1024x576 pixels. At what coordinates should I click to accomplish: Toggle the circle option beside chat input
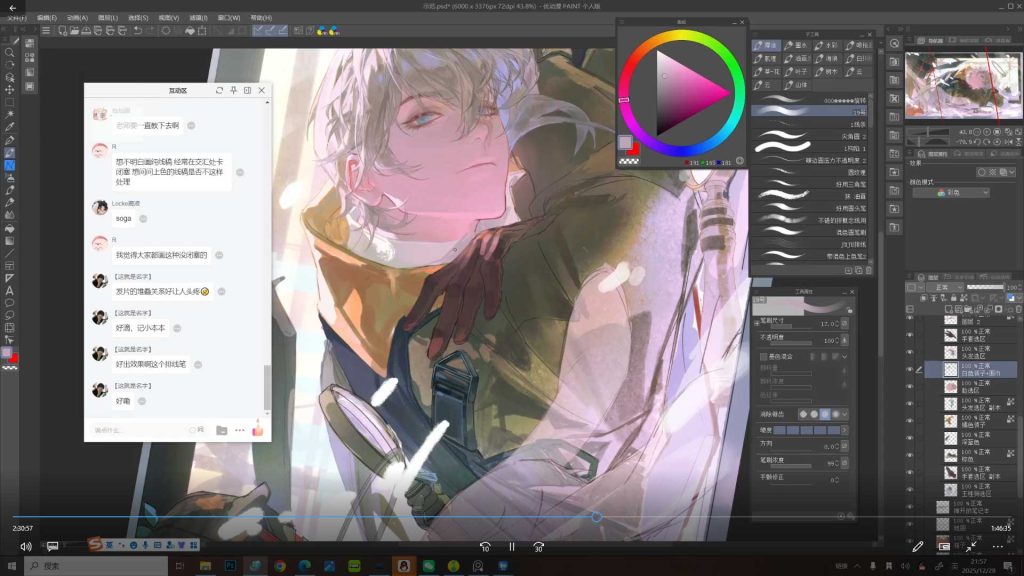(193, 430)
